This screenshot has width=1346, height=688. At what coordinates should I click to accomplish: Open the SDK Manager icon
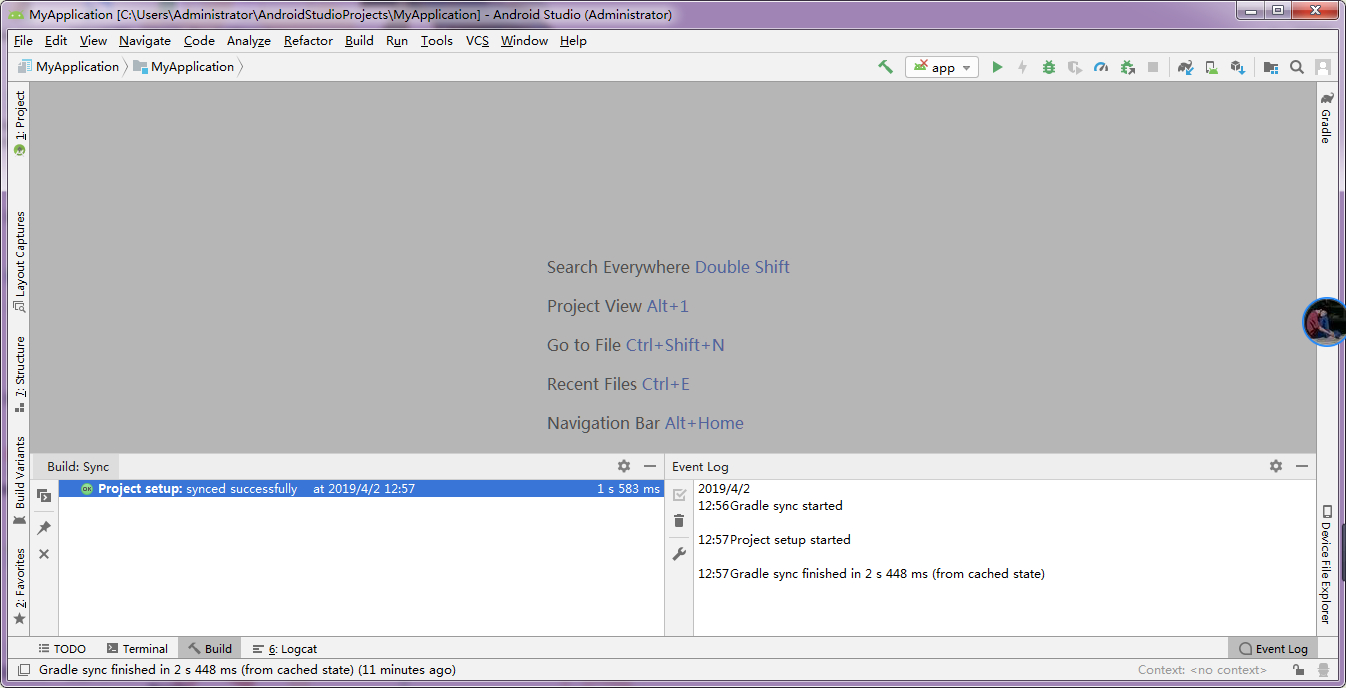(x=1237, y=67)
